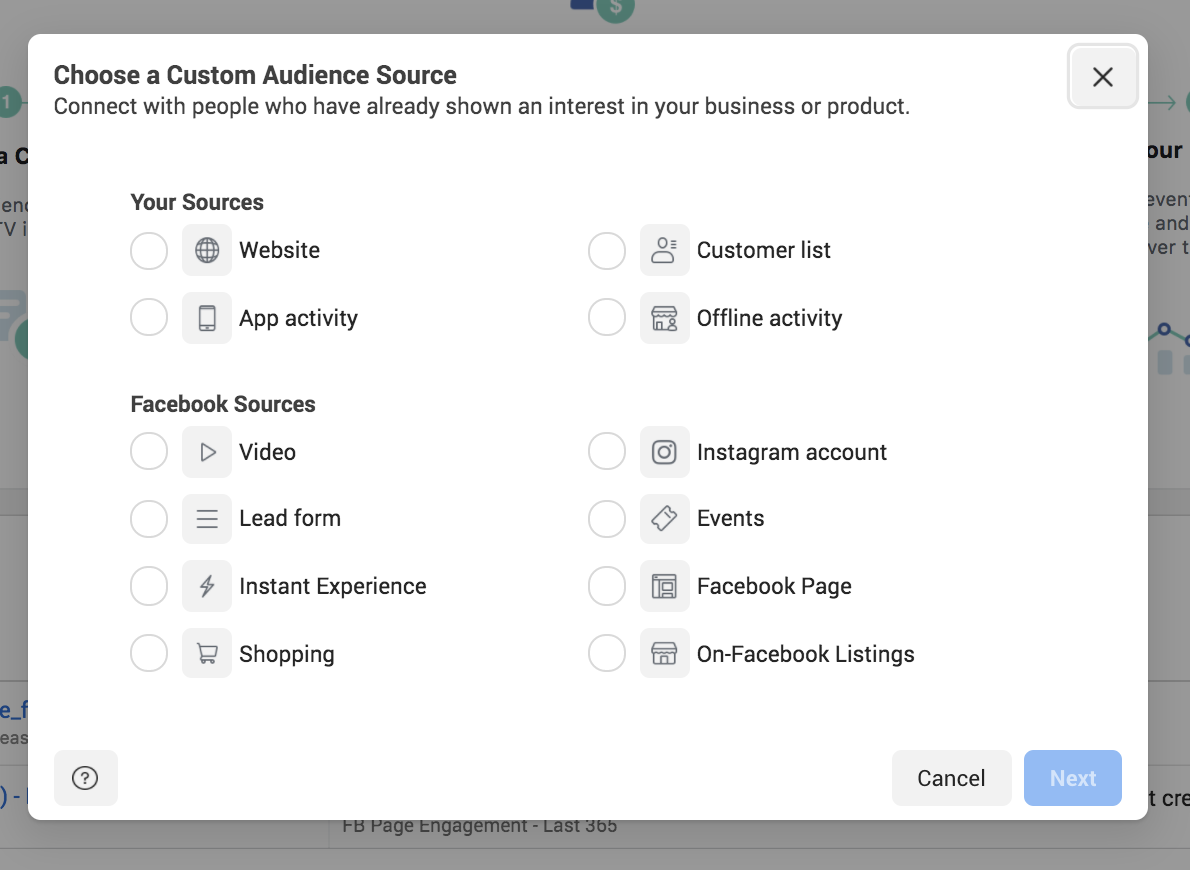Click the Offline activity storefront icon
This screenshot has width=1190, height=870.
click(665, 317)
